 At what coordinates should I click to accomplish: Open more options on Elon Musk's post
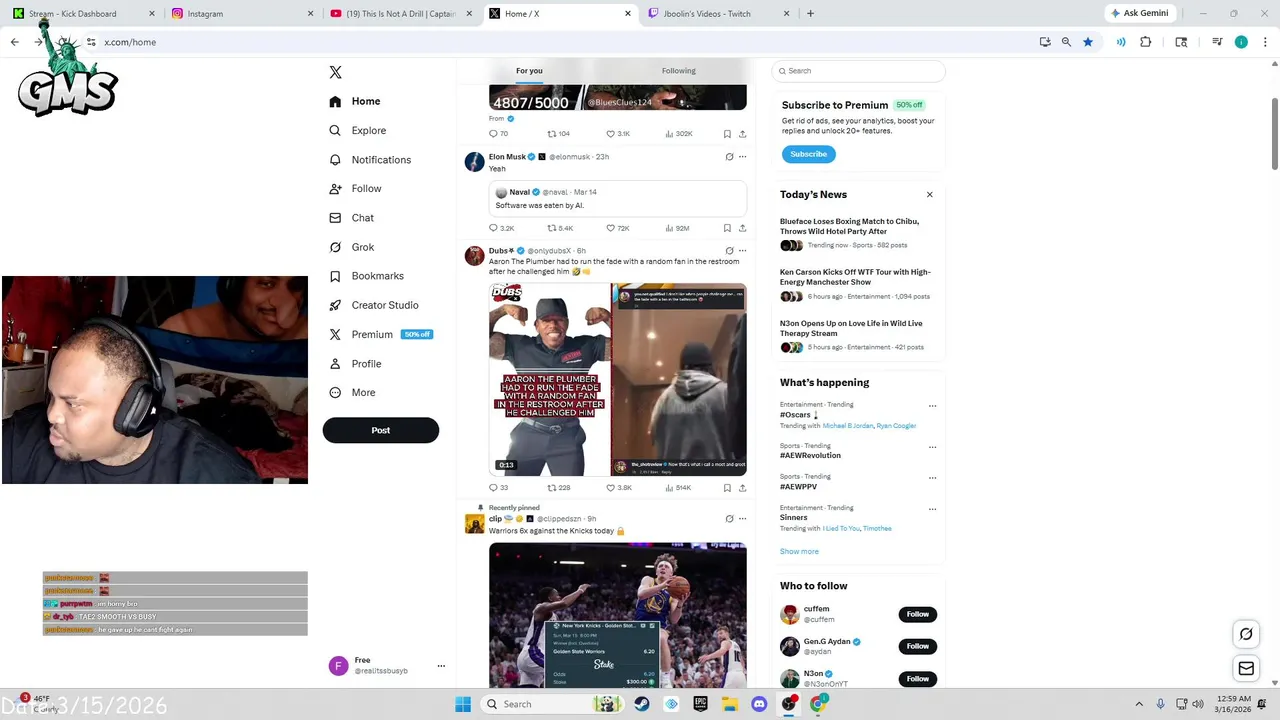[742, 157]
